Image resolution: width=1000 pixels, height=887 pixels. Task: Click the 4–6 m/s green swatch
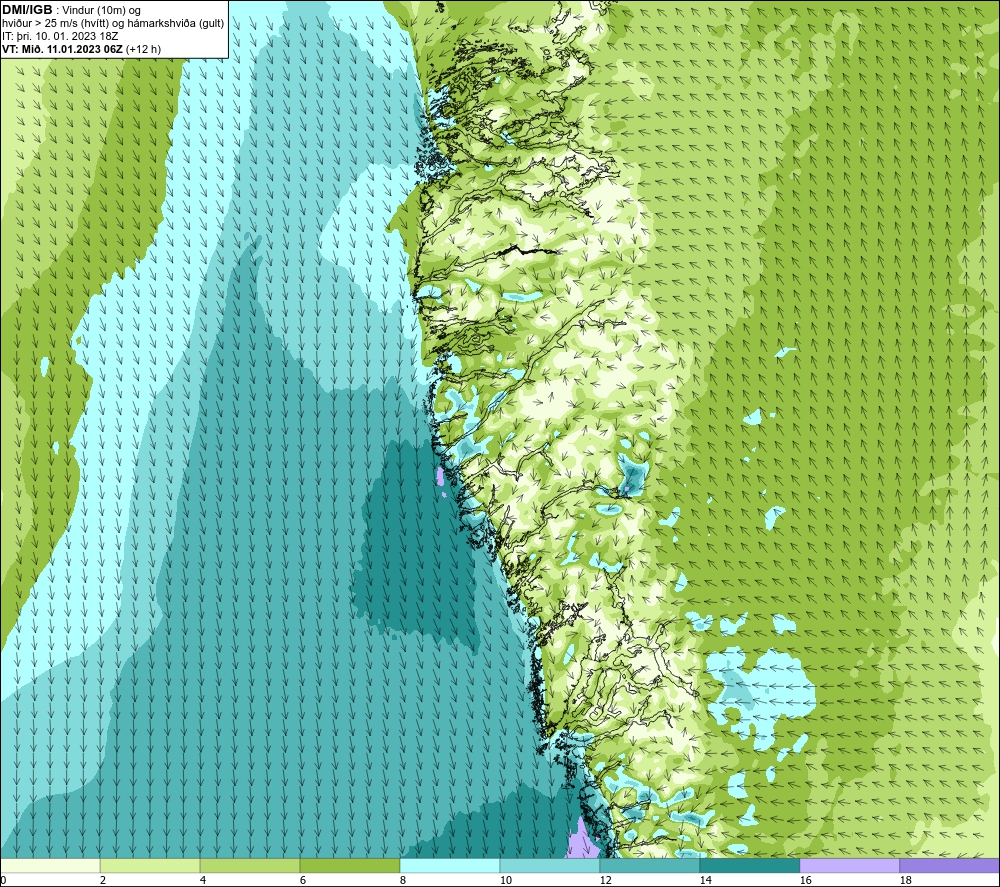(250, 865)
